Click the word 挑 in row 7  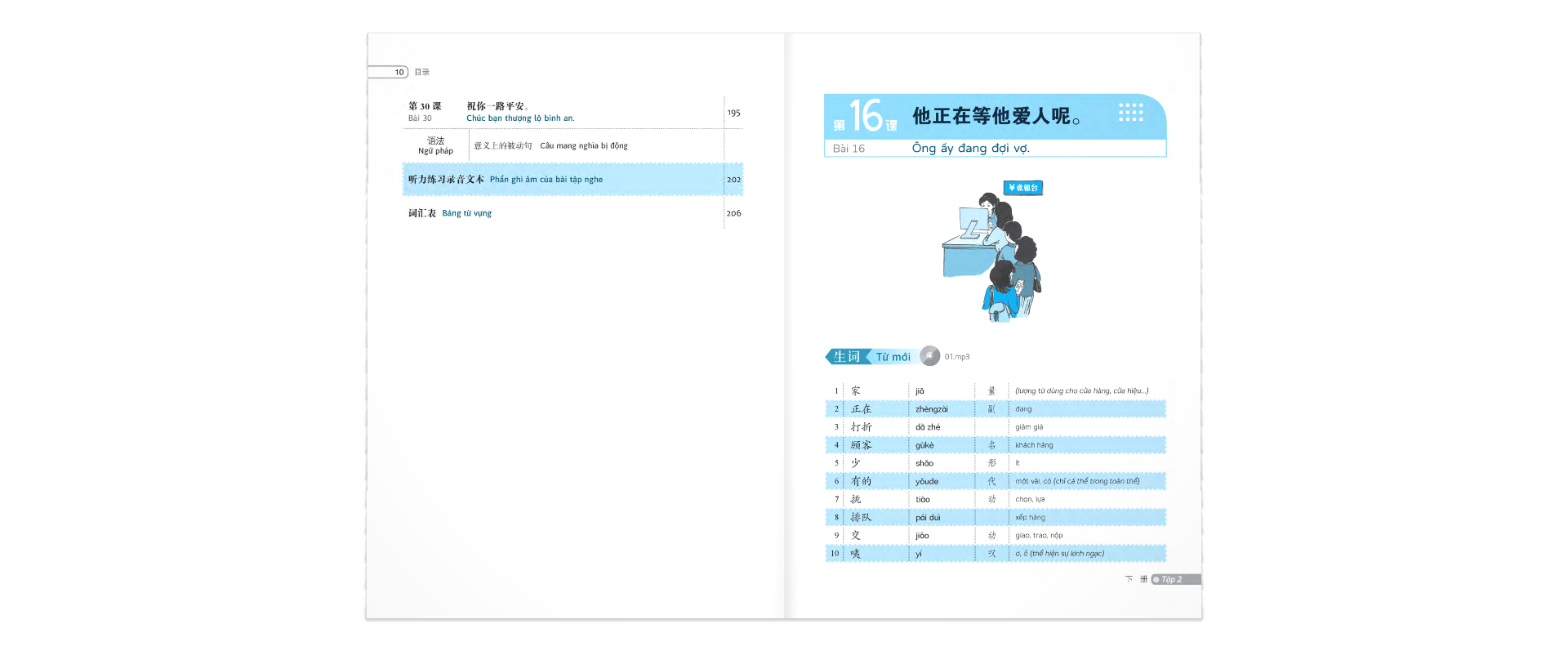tap(856, 499)
